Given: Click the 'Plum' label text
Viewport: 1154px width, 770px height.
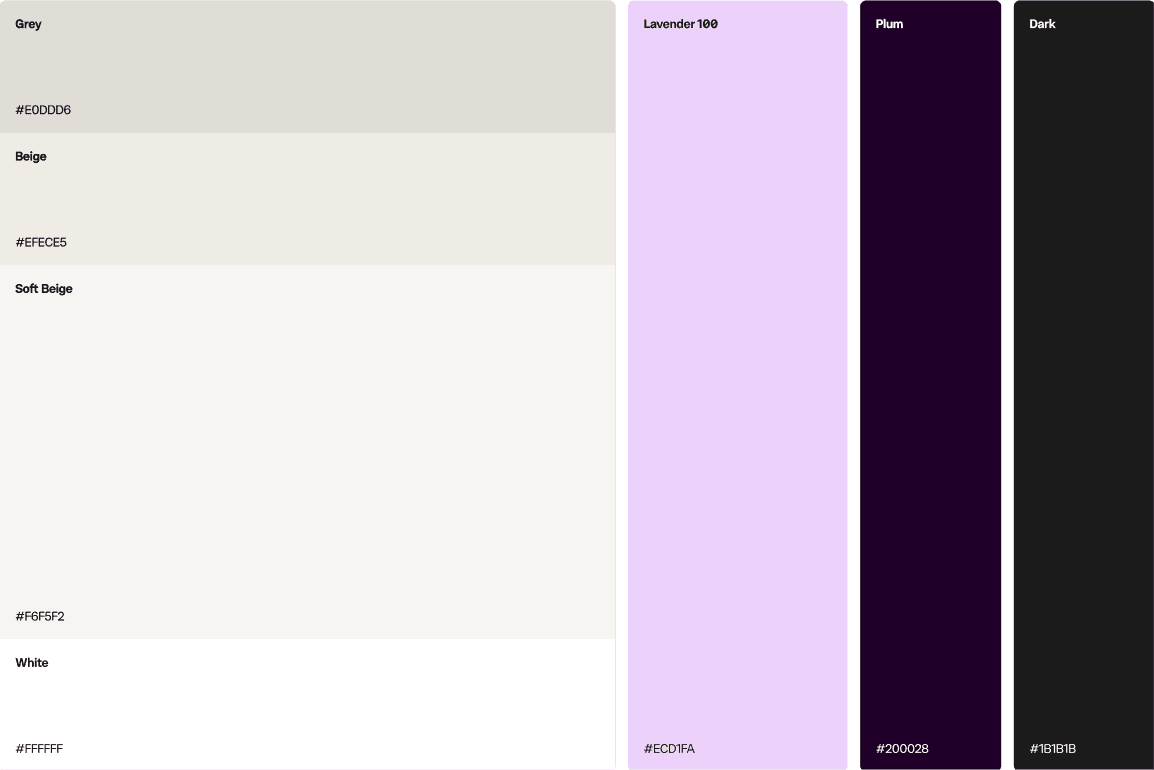Looking at the screenshot, I should pyautogui.click(x=889, y=24).
